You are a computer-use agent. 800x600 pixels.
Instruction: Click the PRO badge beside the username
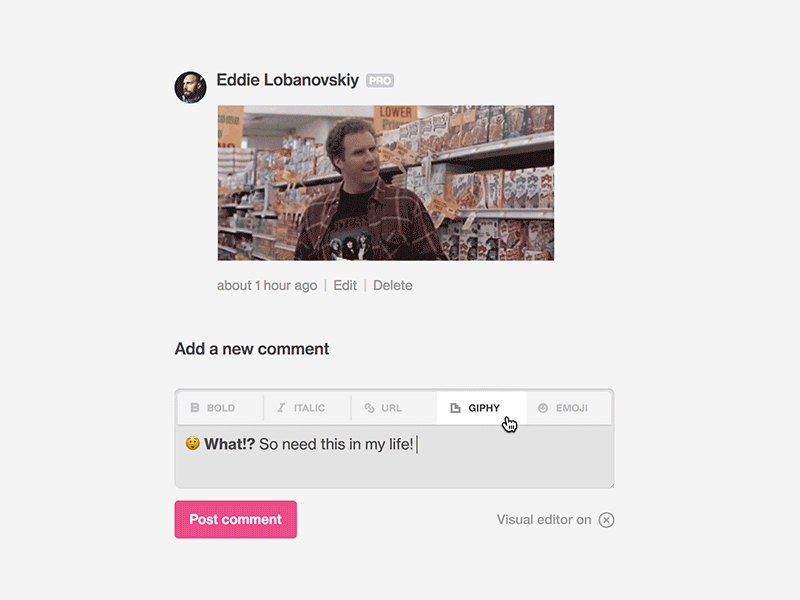click(x=379, y=81)
